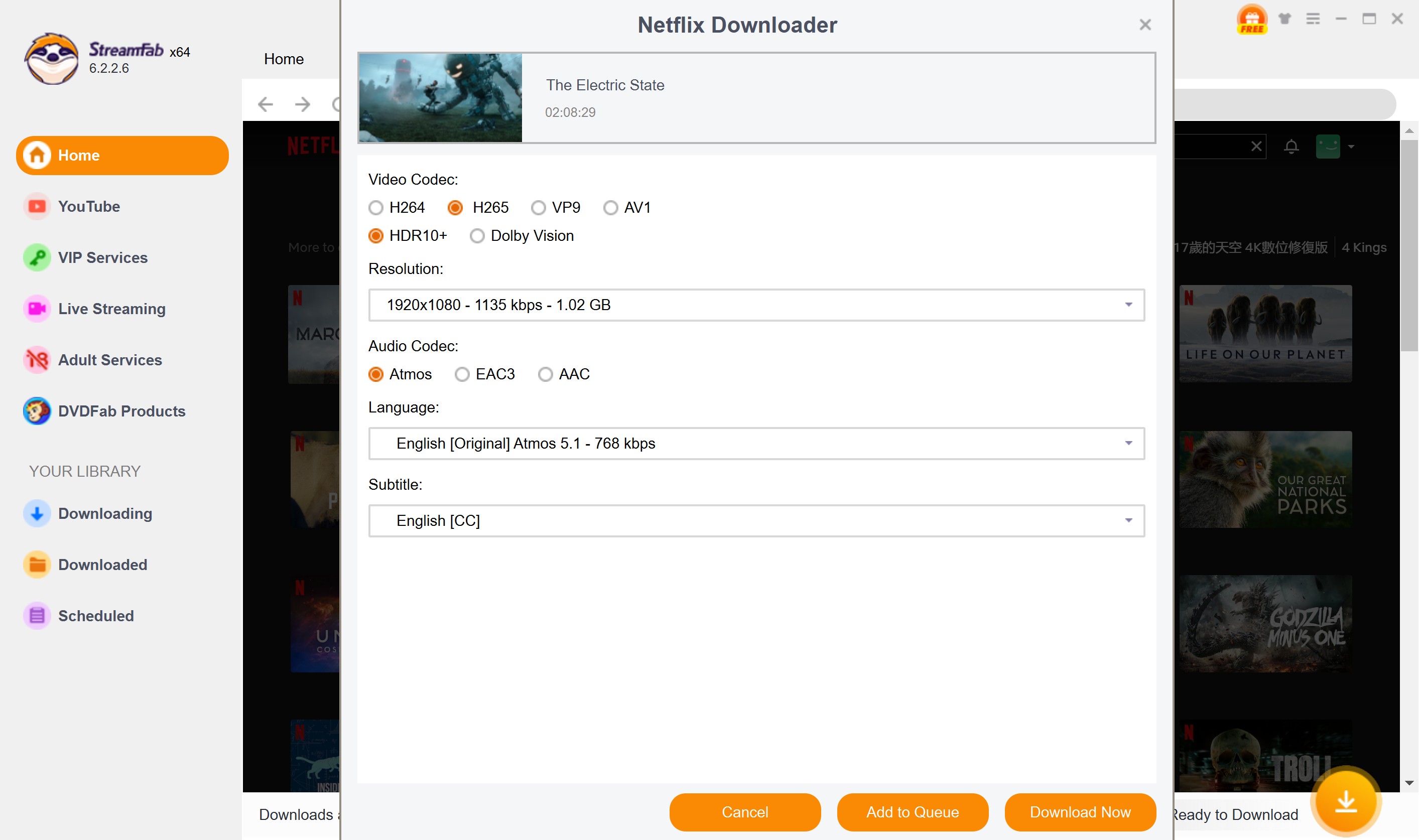Screen dimensions: 1419x840
Task: Open Life On Our Planet thumbnail
Action: coord(1265,333)
